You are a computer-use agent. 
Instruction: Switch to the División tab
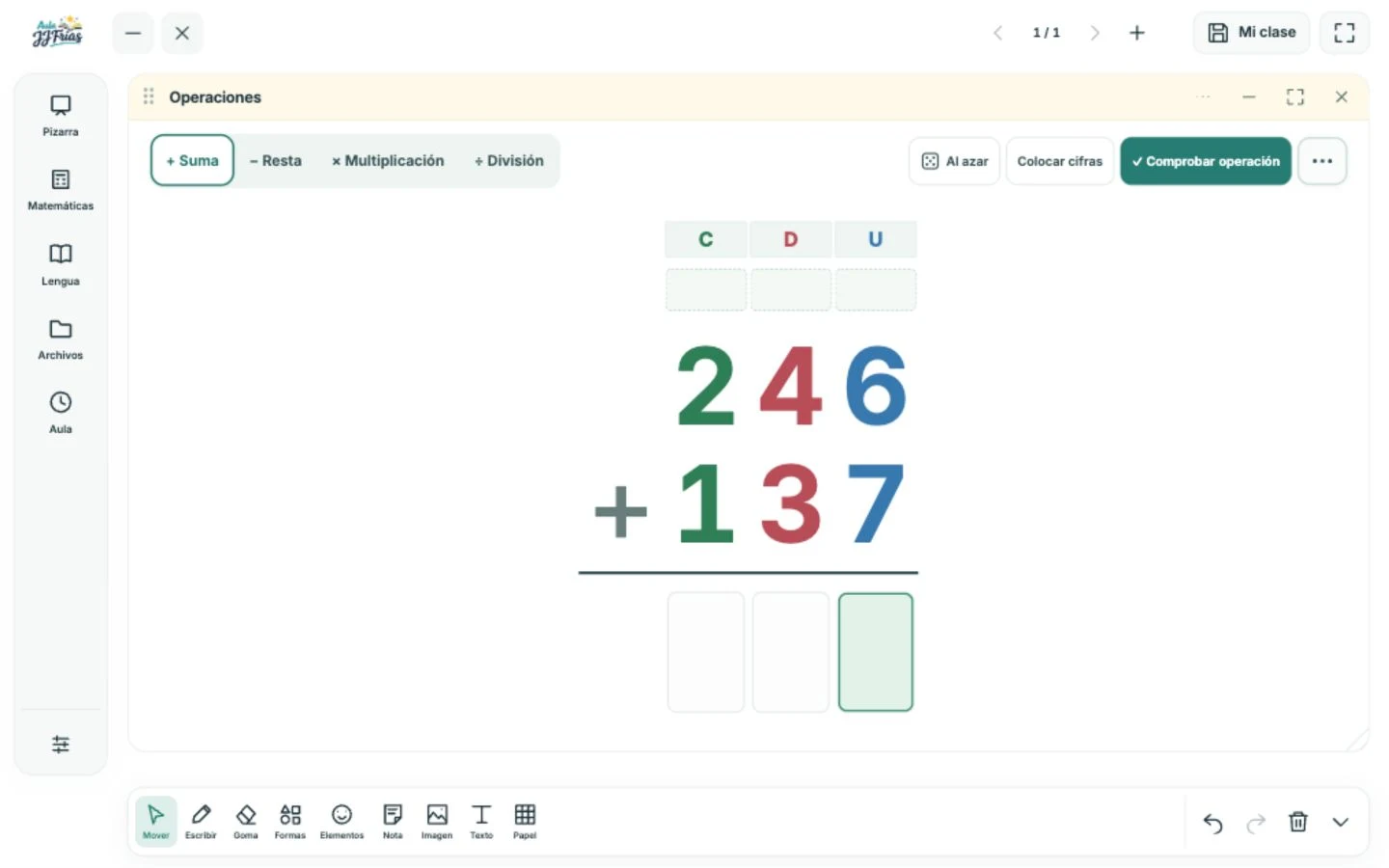click(x=509, y=161)
